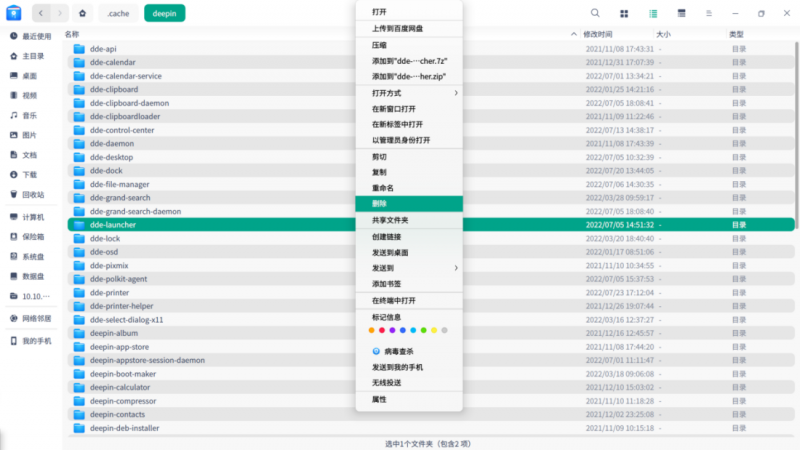The width and height of the screenshot is (800, 450).
Task: Open 主目录 in the sidebar
Action: tap(31, 56)
